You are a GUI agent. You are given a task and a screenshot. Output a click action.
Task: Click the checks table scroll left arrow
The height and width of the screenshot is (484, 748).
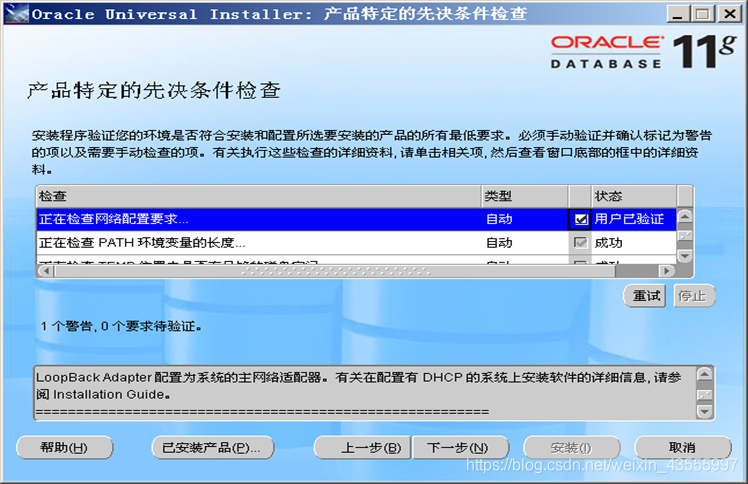pyautogui.click(x=46, y=271)
